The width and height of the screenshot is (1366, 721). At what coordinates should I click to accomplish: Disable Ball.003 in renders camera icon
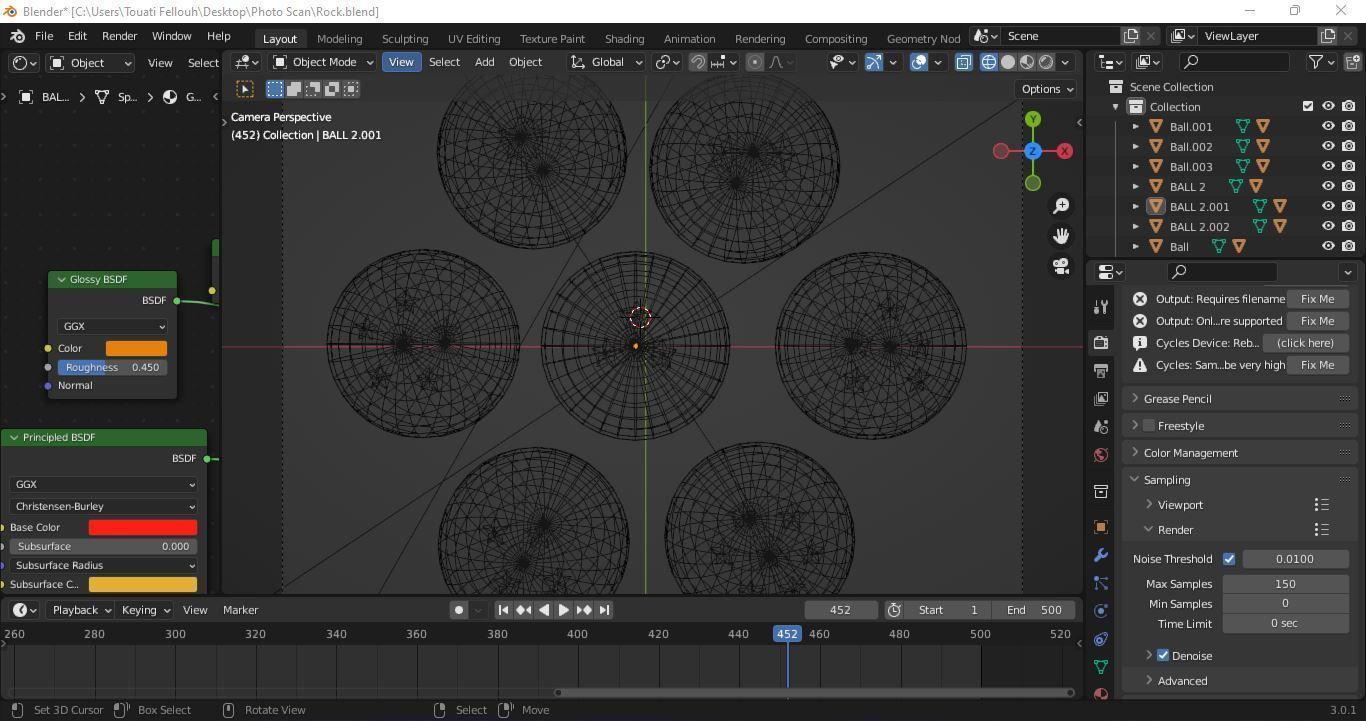pos(1348,167)
